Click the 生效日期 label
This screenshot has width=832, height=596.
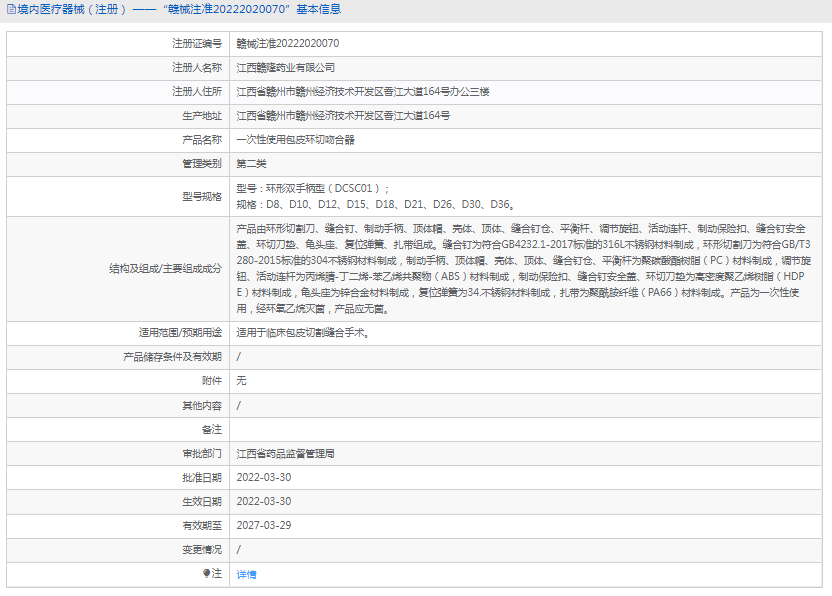(202, 502)
